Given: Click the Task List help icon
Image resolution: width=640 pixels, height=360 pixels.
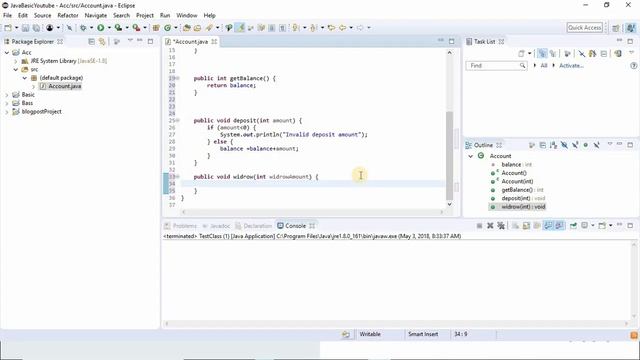Looking at the screenshot, I should (x=633, y=65).
